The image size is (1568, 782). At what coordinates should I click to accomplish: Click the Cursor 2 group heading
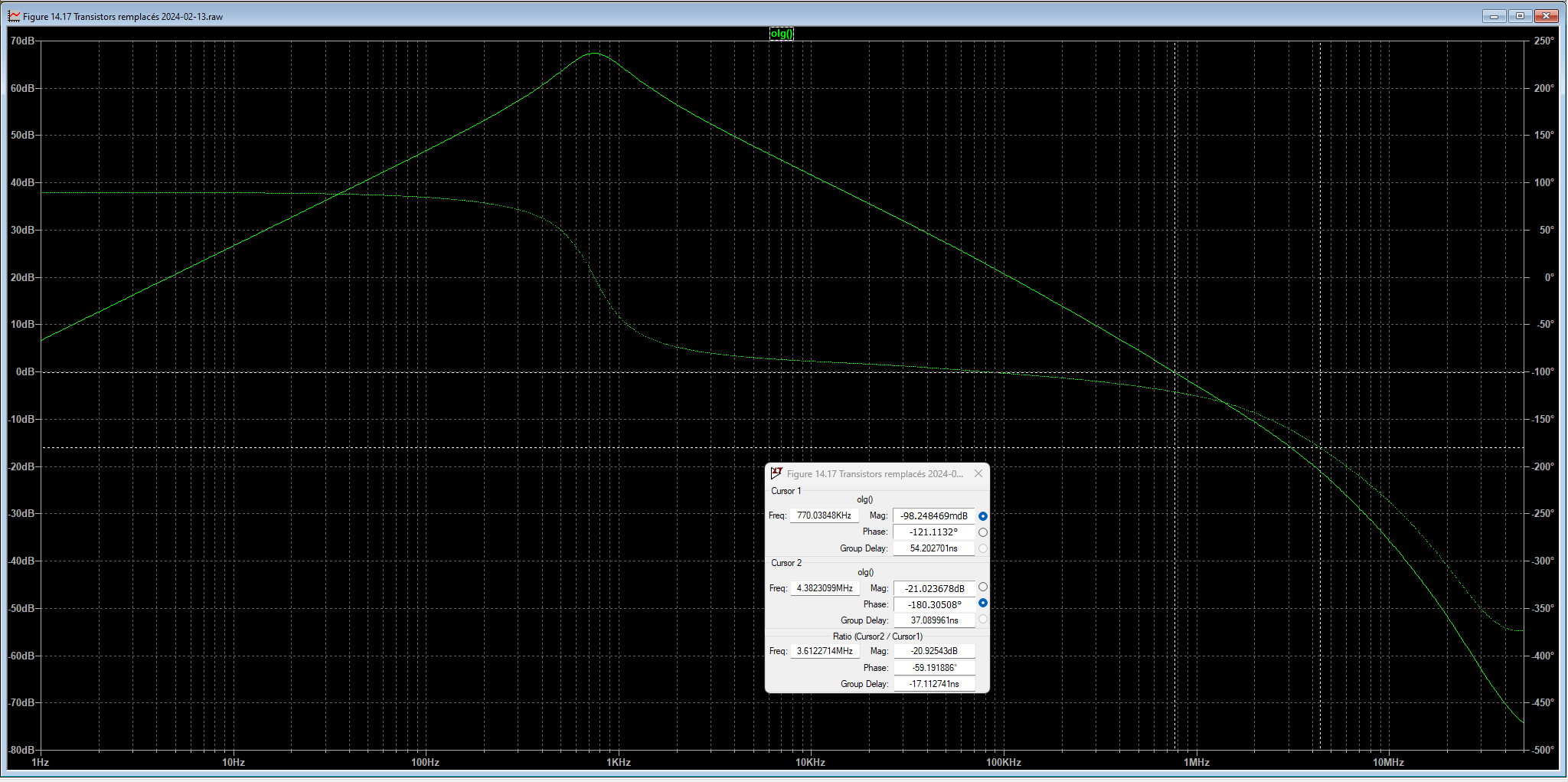[x=786, y=563]
